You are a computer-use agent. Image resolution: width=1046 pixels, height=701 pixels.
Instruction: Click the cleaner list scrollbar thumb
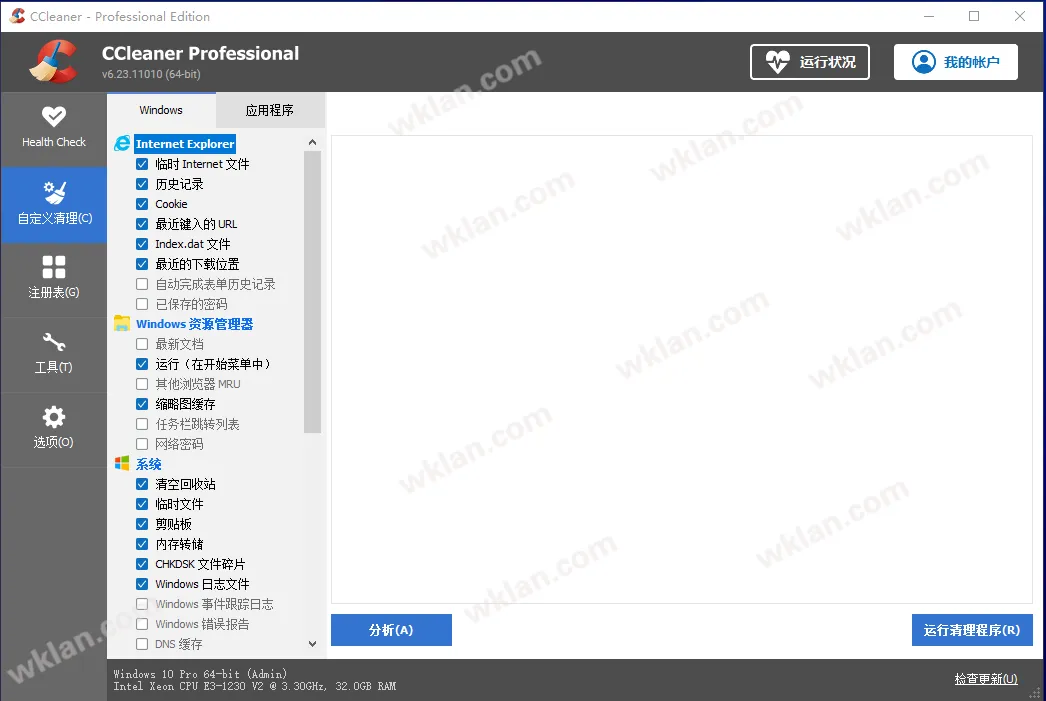312,292
